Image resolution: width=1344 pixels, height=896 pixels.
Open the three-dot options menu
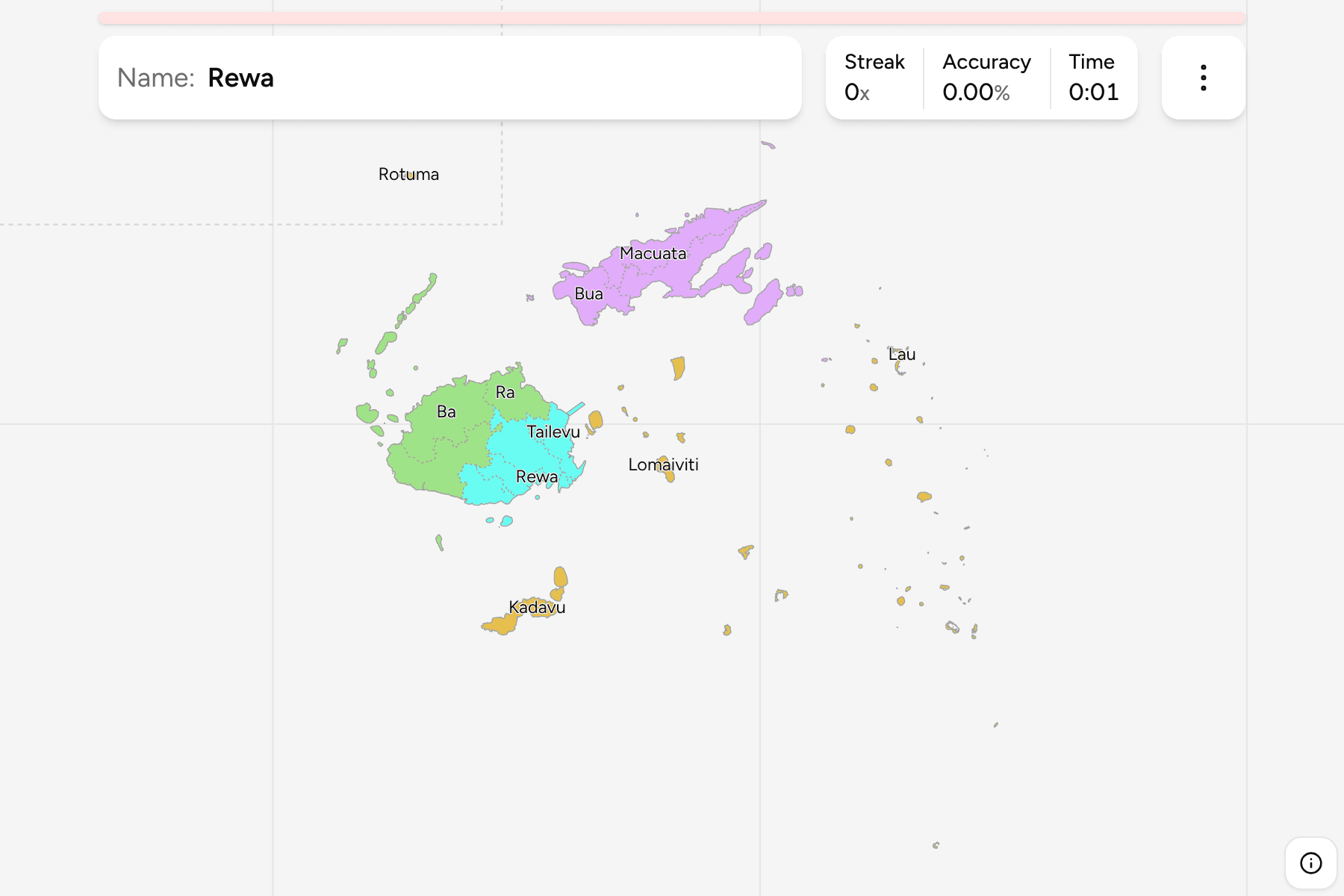coord(1203,78)
